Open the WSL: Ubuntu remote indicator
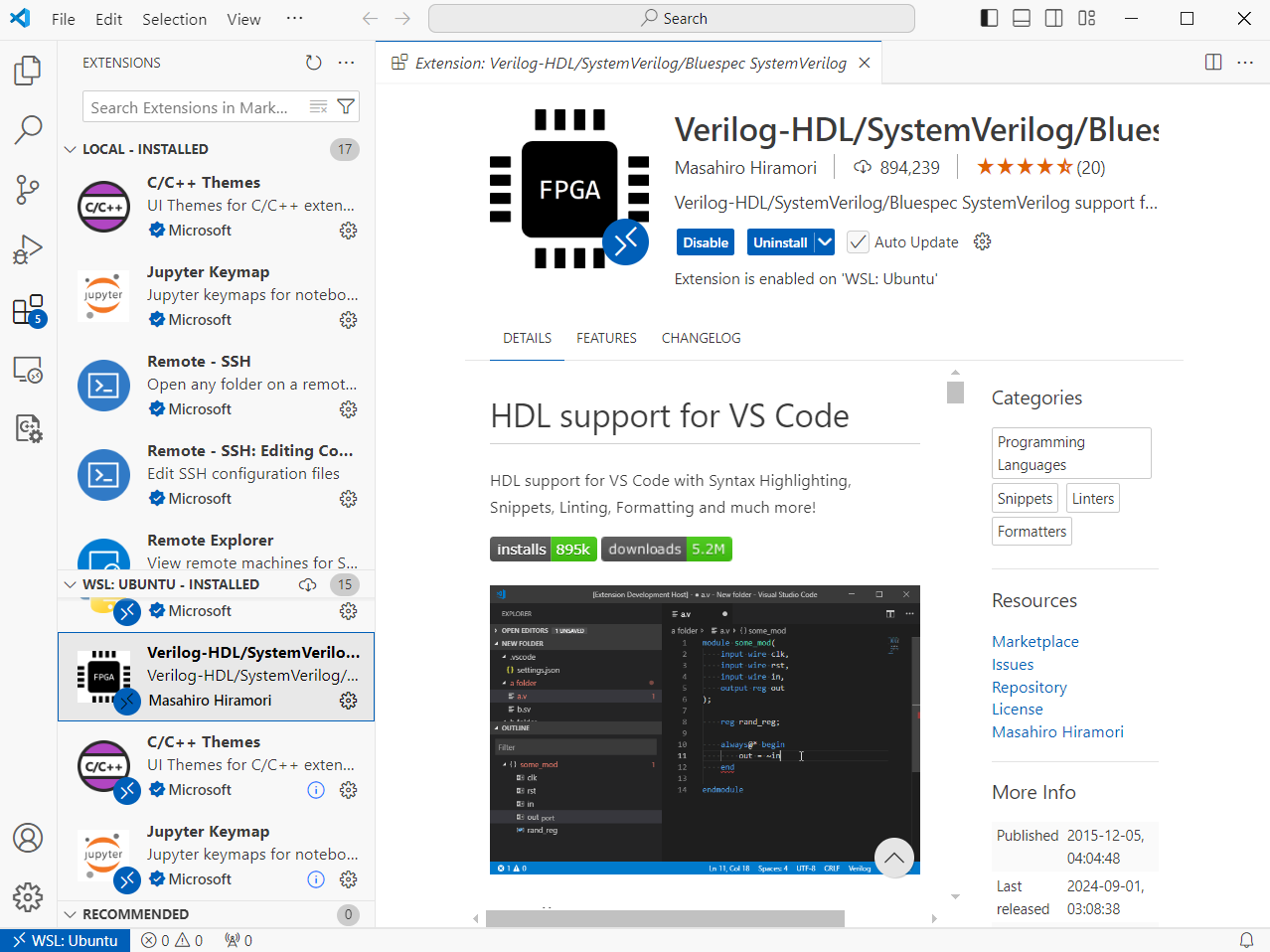 click(66, 940)
